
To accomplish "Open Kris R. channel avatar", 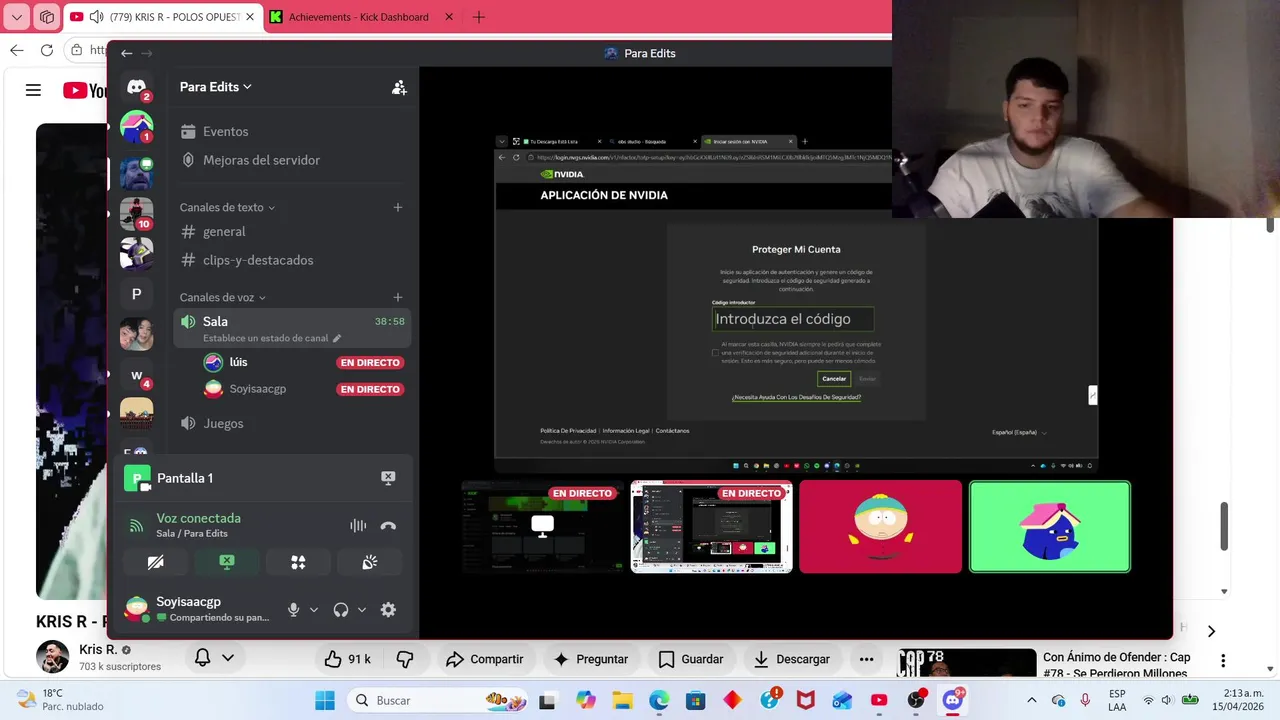I will tap(53, 657).
